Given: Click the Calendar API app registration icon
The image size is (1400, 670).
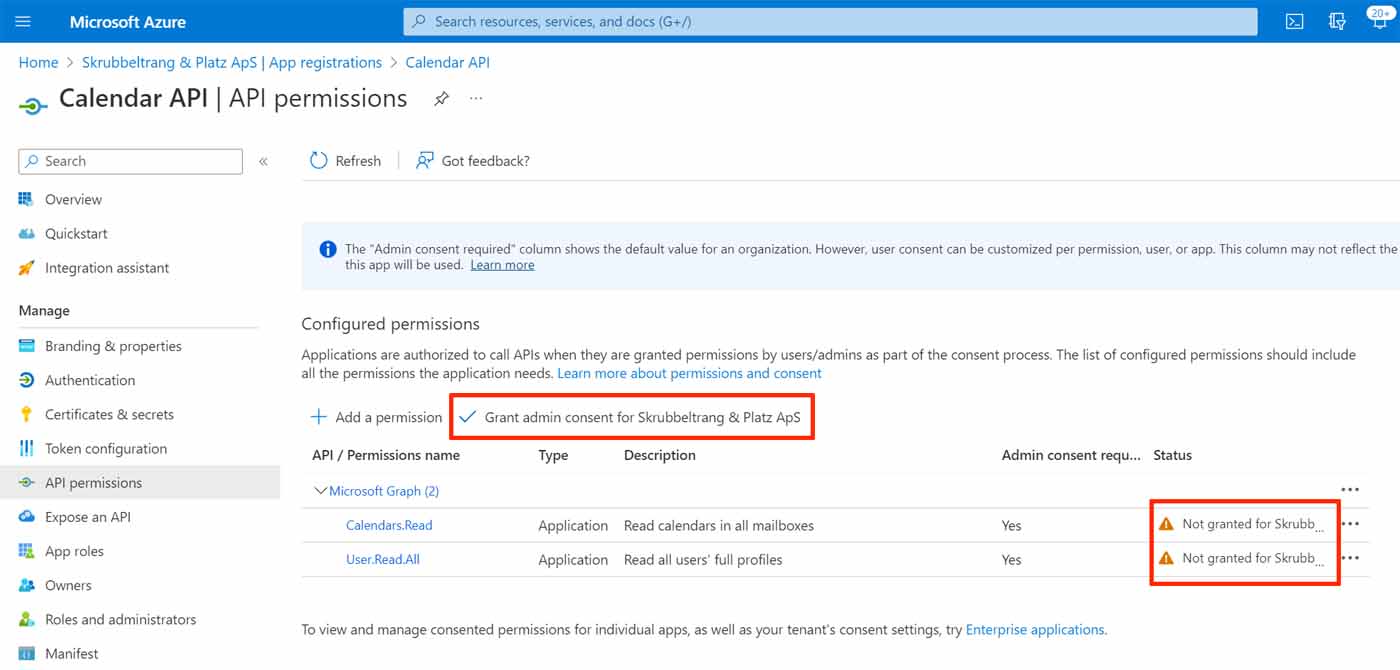Looking at the screenshot, I should [33, 105].
